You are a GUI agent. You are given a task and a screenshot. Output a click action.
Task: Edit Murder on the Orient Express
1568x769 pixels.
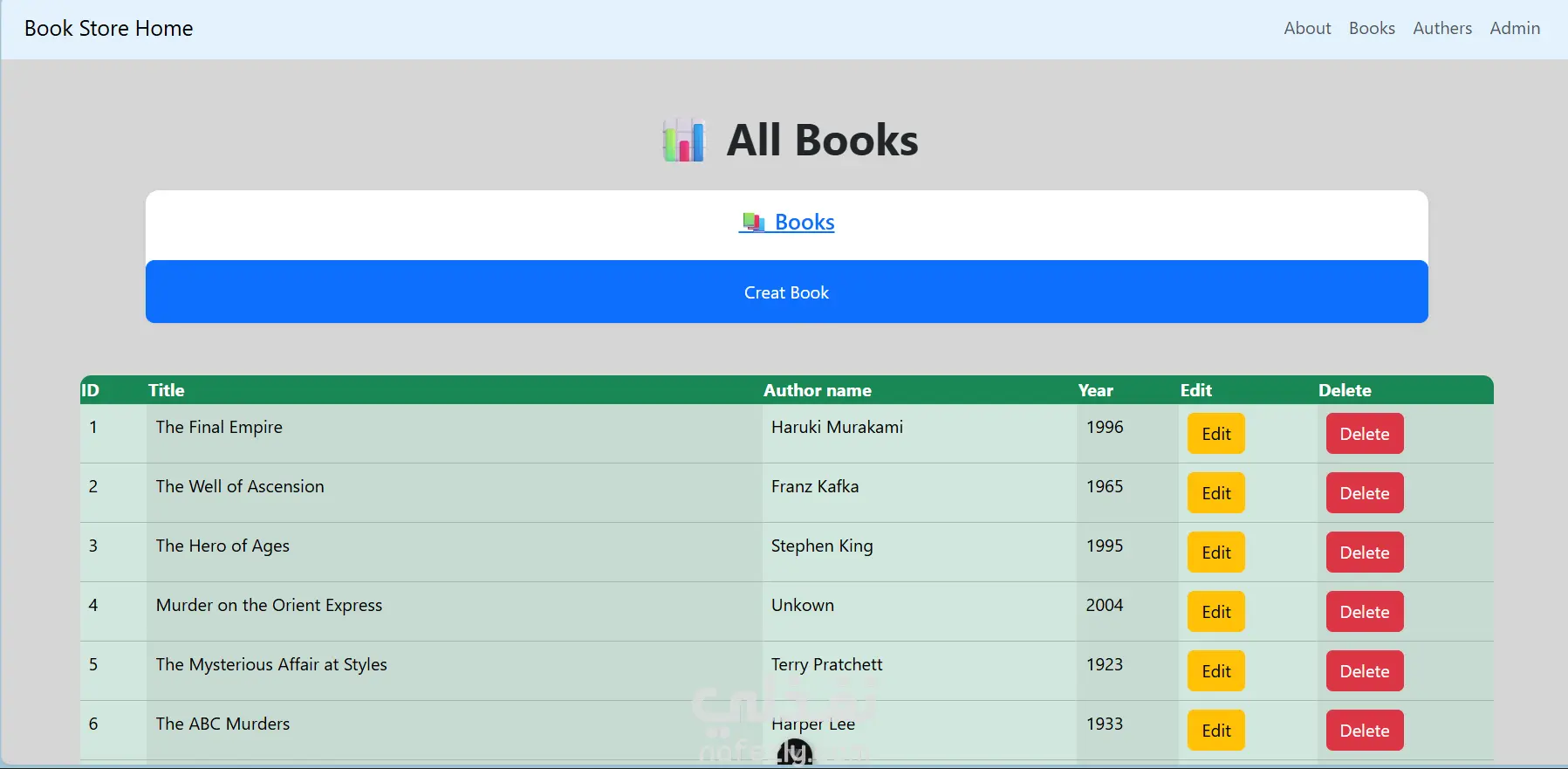tap(1216, 612)
